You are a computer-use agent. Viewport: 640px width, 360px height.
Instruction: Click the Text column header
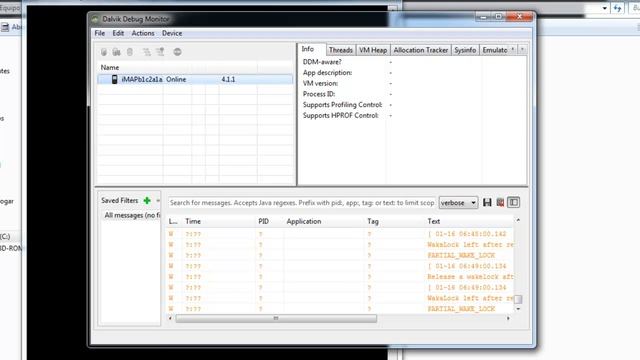433,221
